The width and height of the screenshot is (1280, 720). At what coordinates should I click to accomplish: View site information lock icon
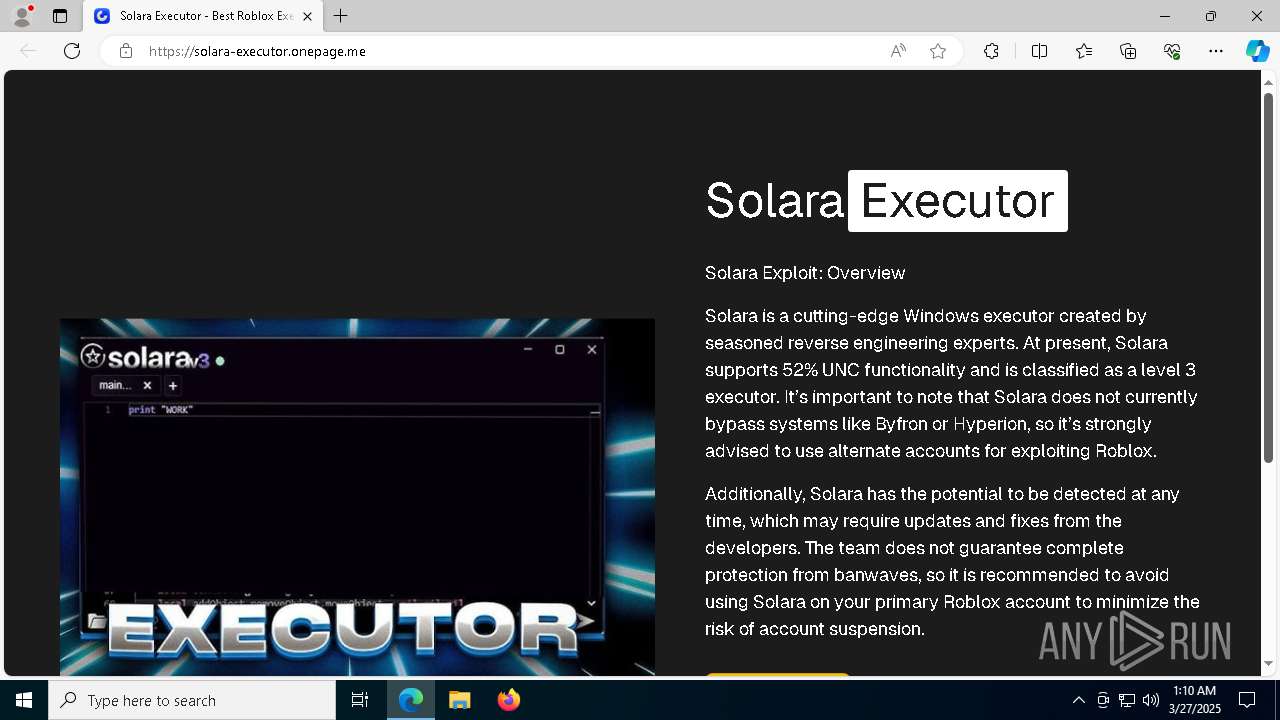126,51
